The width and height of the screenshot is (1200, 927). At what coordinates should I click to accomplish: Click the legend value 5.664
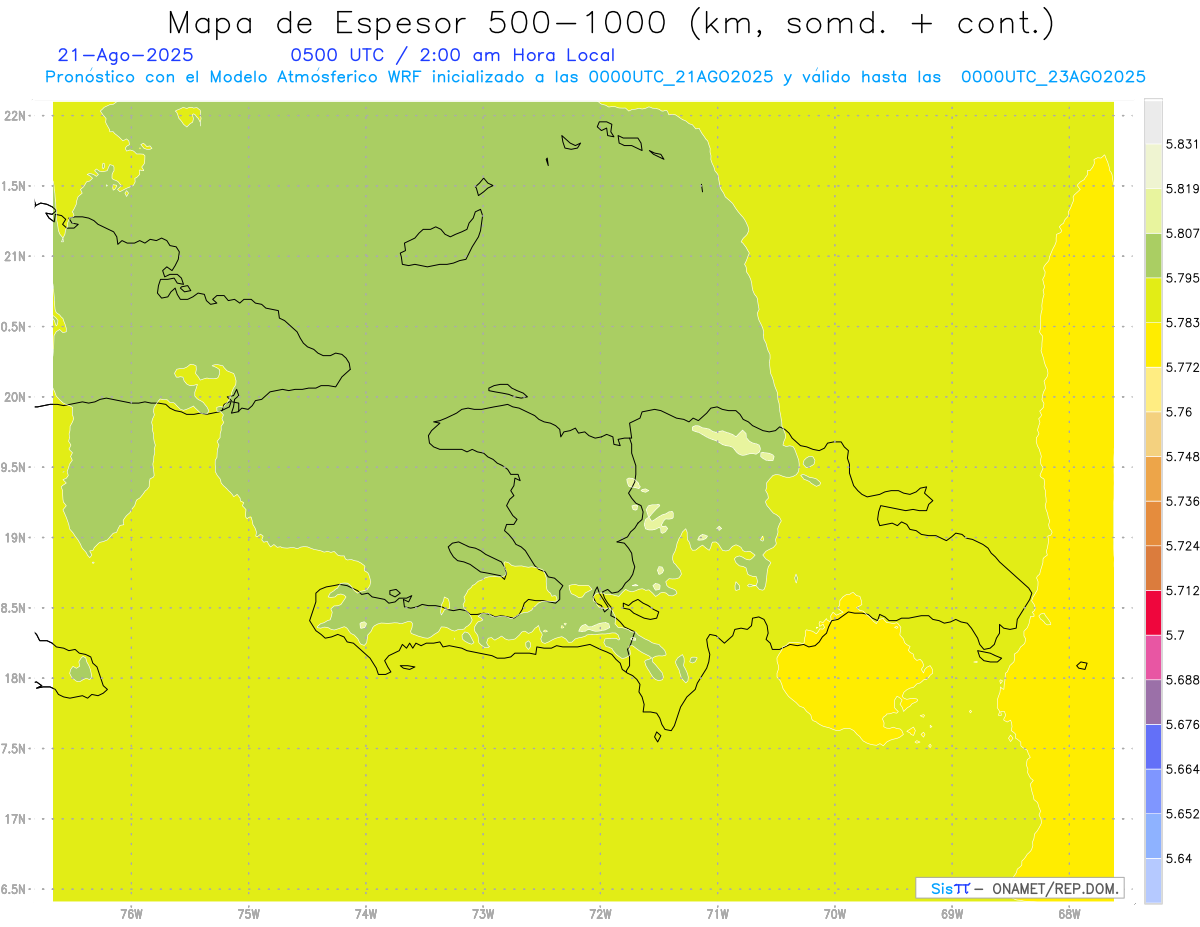pos(1183,769)
